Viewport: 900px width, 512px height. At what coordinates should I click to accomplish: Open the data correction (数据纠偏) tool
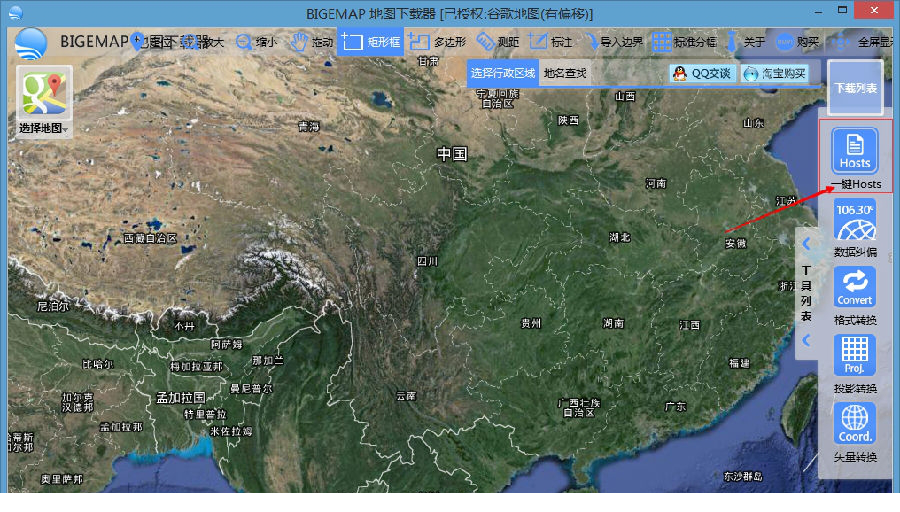coord(855,221)
